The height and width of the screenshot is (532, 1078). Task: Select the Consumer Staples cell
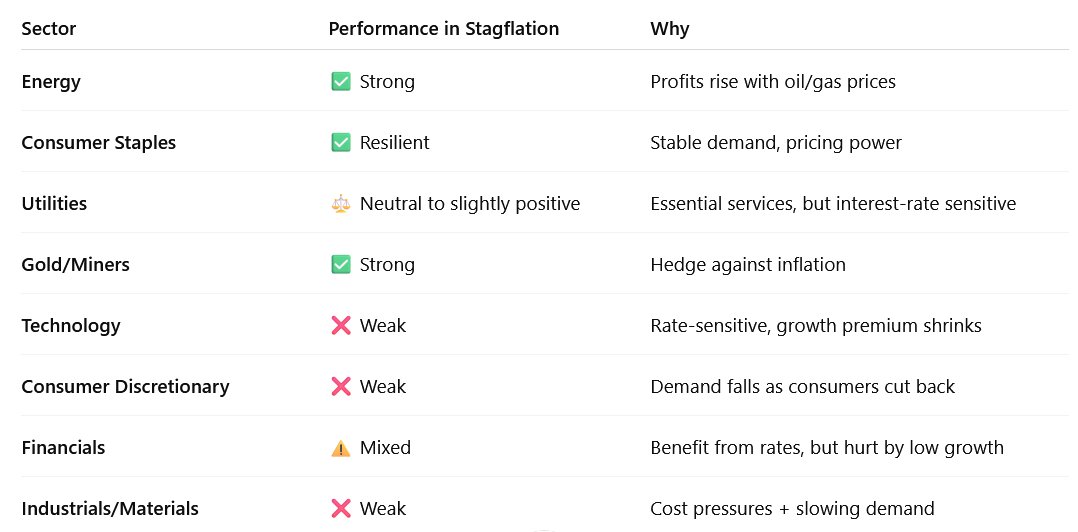coord(98,143)
